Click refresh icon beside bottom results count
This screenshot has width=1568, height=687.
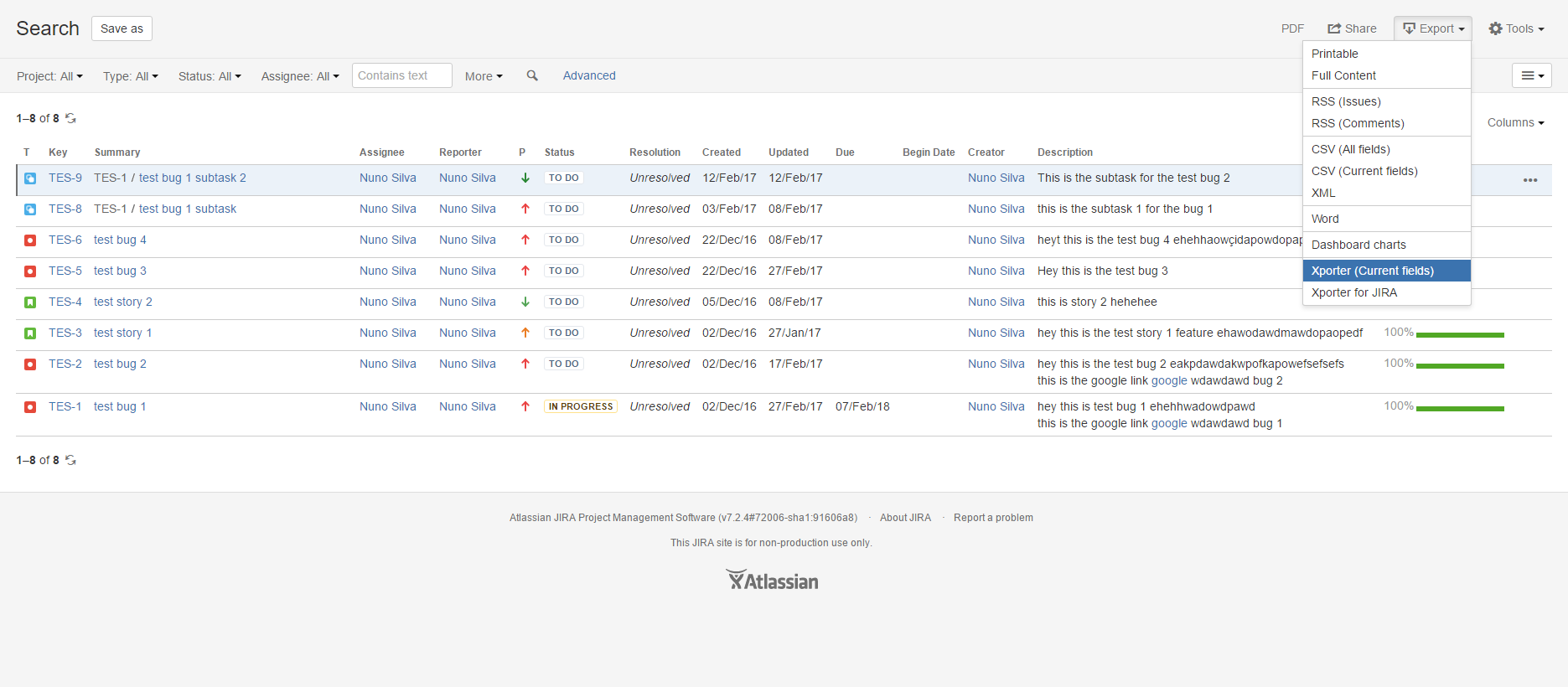click(71, 460)
